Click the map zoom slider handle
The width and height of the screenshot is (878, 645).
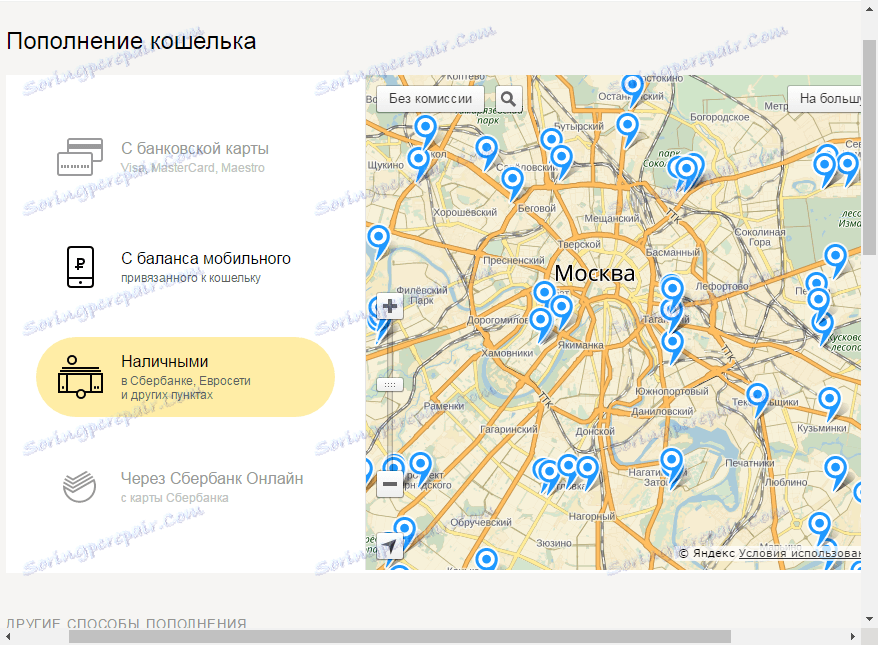390,385
